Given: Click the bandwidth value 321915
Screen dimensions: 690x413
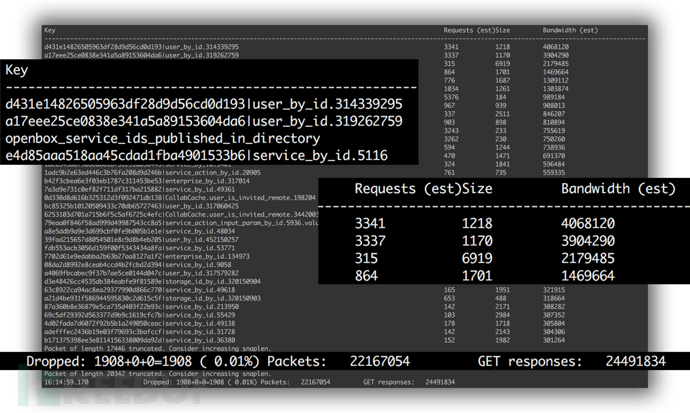Looking at the screenshot, I should click(x=554, y=290).
